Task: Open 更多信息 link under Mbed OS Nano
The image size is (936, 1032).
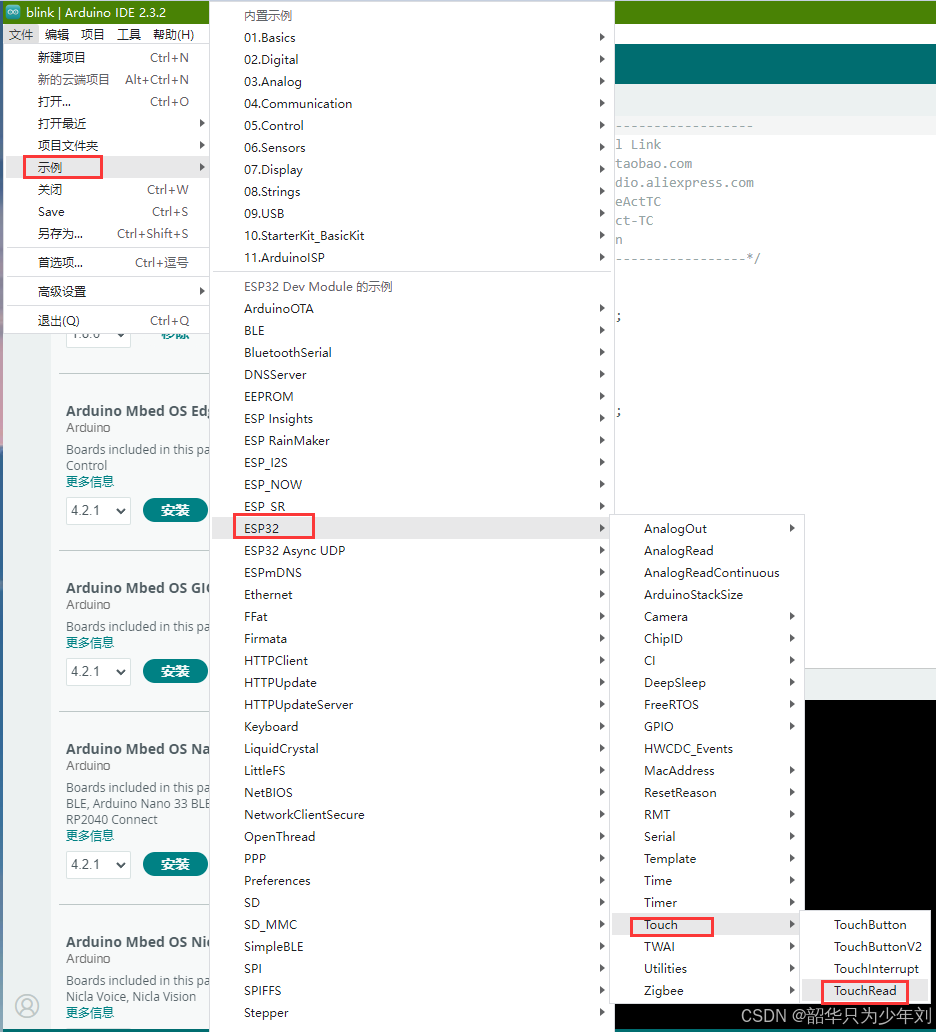Action: click(x=90, y=835)
